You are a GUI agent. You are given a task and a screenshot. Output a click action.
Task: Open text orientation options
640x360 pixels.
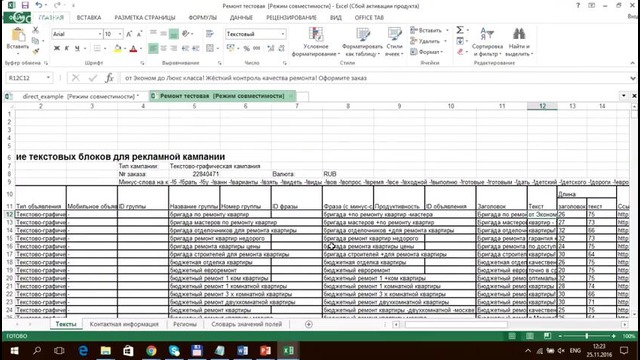pos(187,34)
